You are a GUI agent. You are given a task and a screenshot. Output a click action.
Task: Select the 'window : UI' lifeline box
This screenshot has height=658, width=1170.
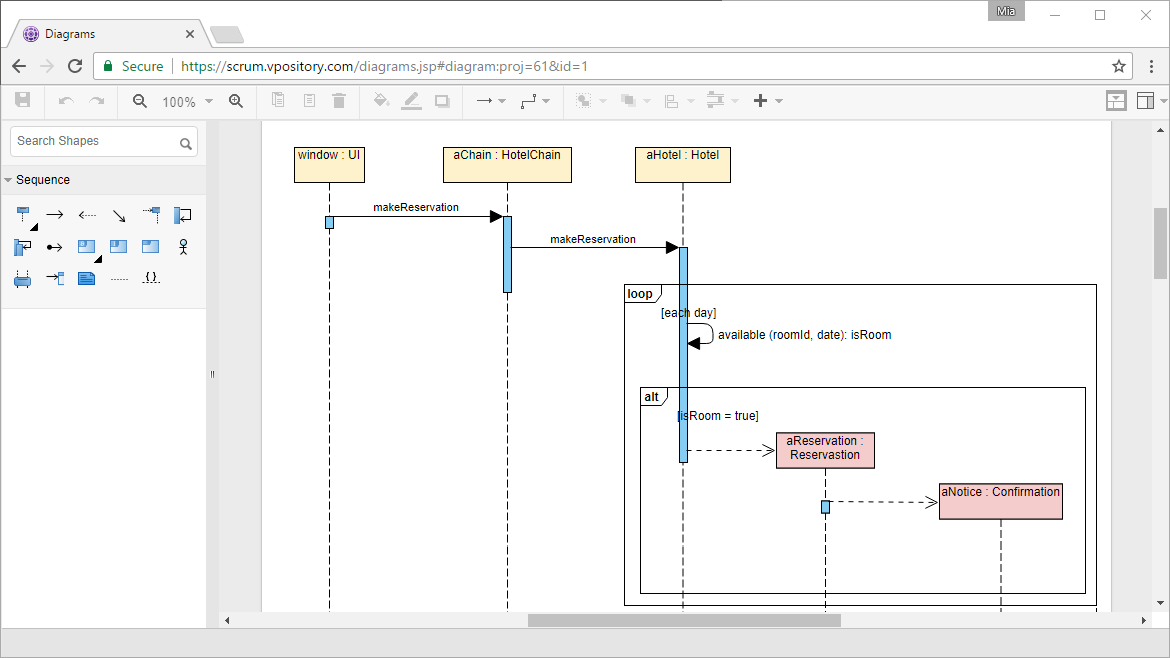[329, 165]
